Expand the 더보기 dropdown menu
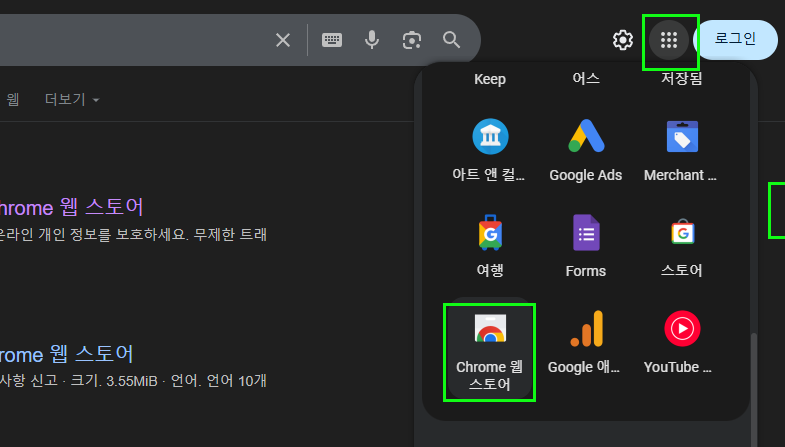The width and height of the screenshot is (785, 447). 72,100
